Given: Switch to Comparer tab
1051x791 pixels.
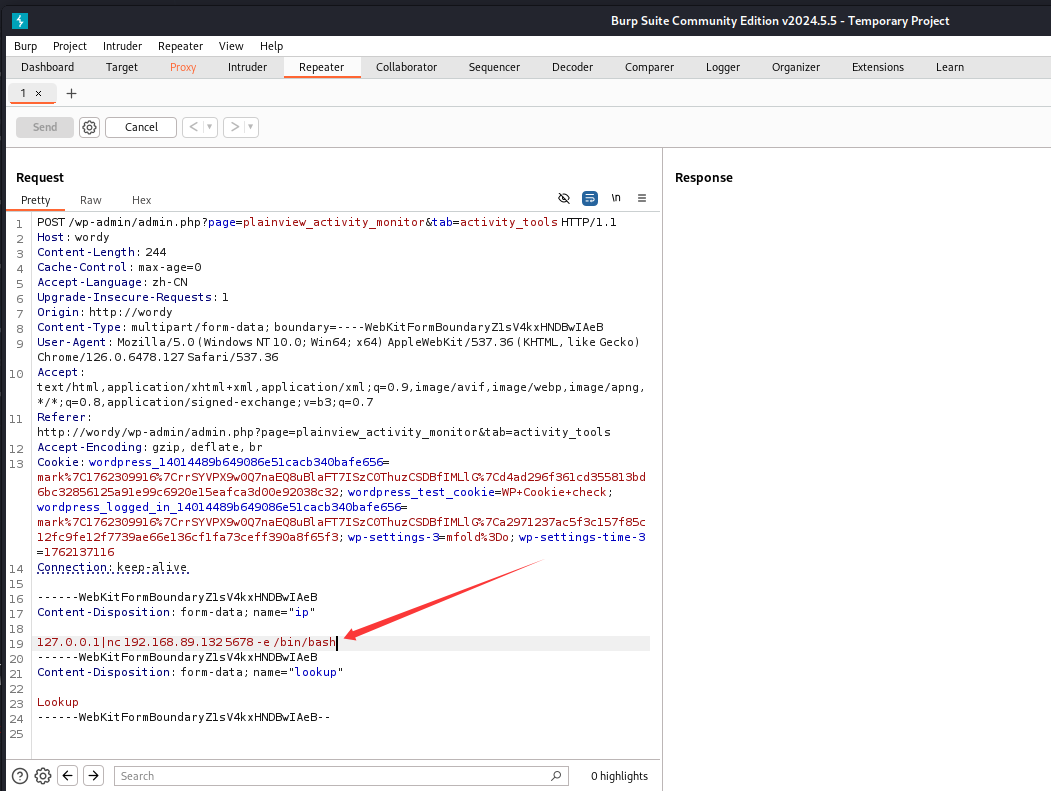Looking at the screenshot, I should tap(650, 67).
